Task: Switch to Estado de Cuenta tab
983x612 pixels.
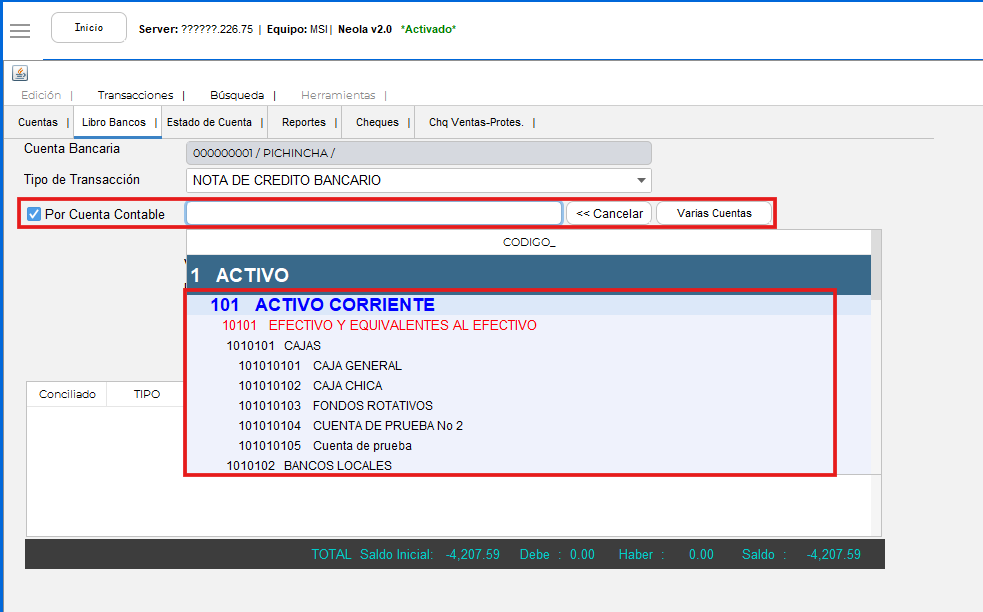Action: point(209,122)
